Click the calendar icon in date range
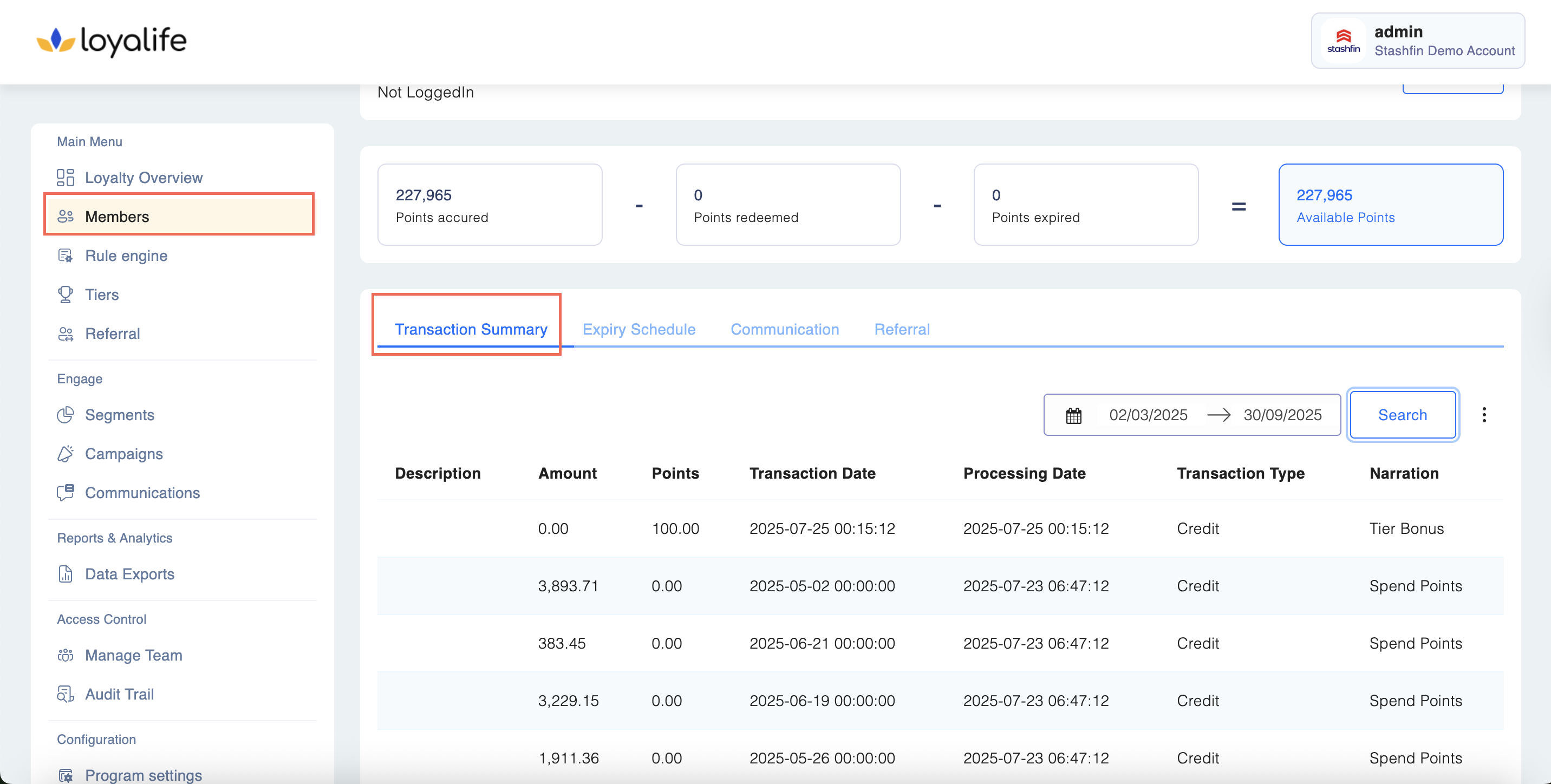1551x784 pixels. coord(1073,415)
